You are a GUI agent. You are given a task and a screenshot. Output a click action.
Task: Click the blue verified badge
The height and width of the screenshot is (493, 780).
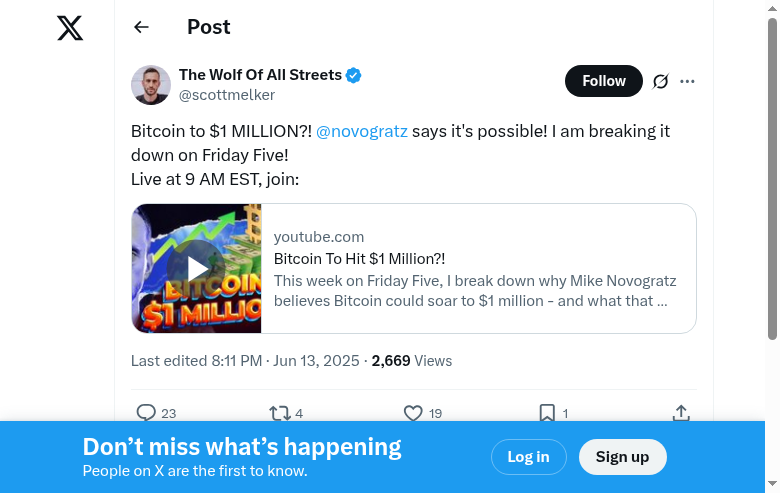point(354,75)
